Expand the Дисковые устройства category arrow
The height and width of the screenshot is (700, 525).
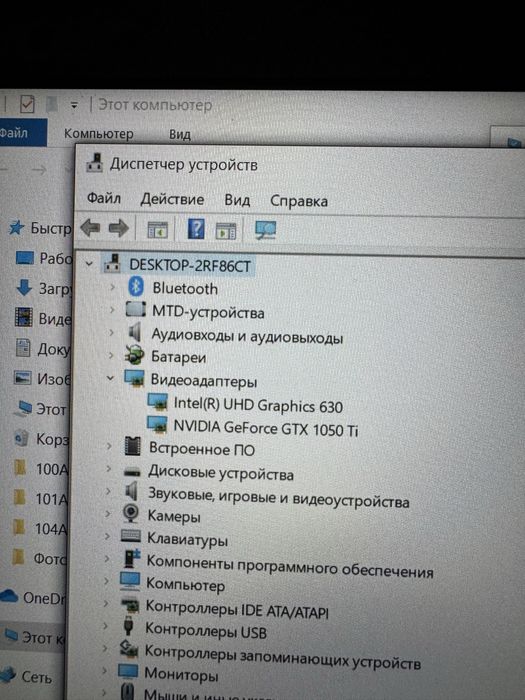pos(108,469)
